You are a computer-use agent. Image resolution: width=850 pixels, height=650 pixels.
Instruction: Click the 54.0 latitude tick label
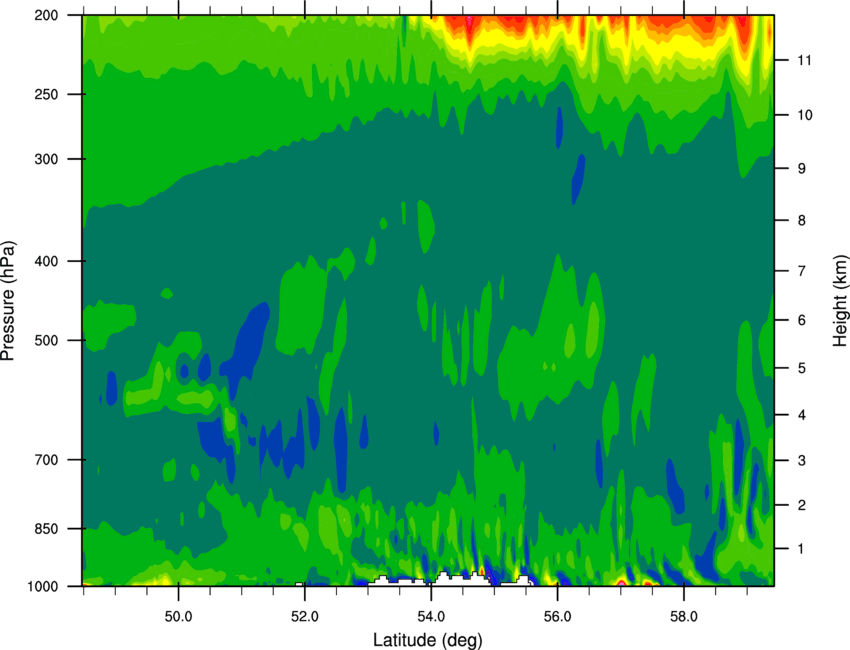pyautogui.click(x=431, y=617)
